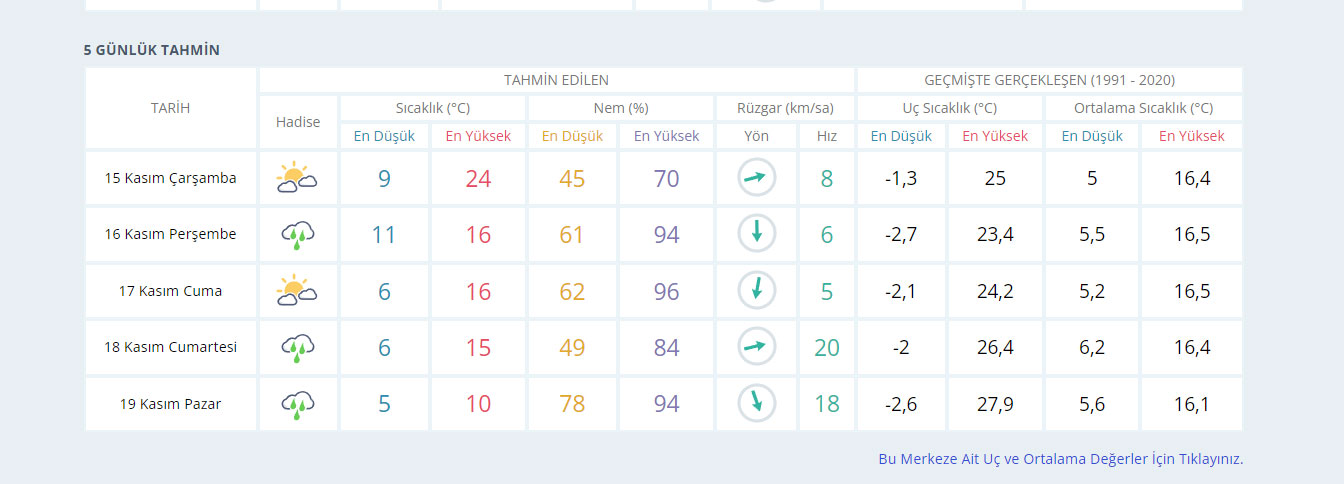Click the highest temperature value 24
Viewport: 1344px width, 484px height.
click(x=478, y=179)
